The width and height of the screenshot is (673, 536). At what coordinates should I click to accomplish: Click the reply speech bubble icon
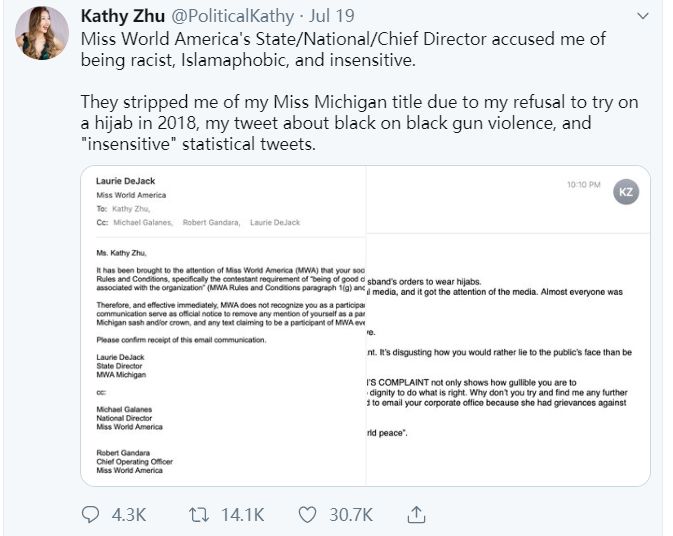[x=90, y=514]
